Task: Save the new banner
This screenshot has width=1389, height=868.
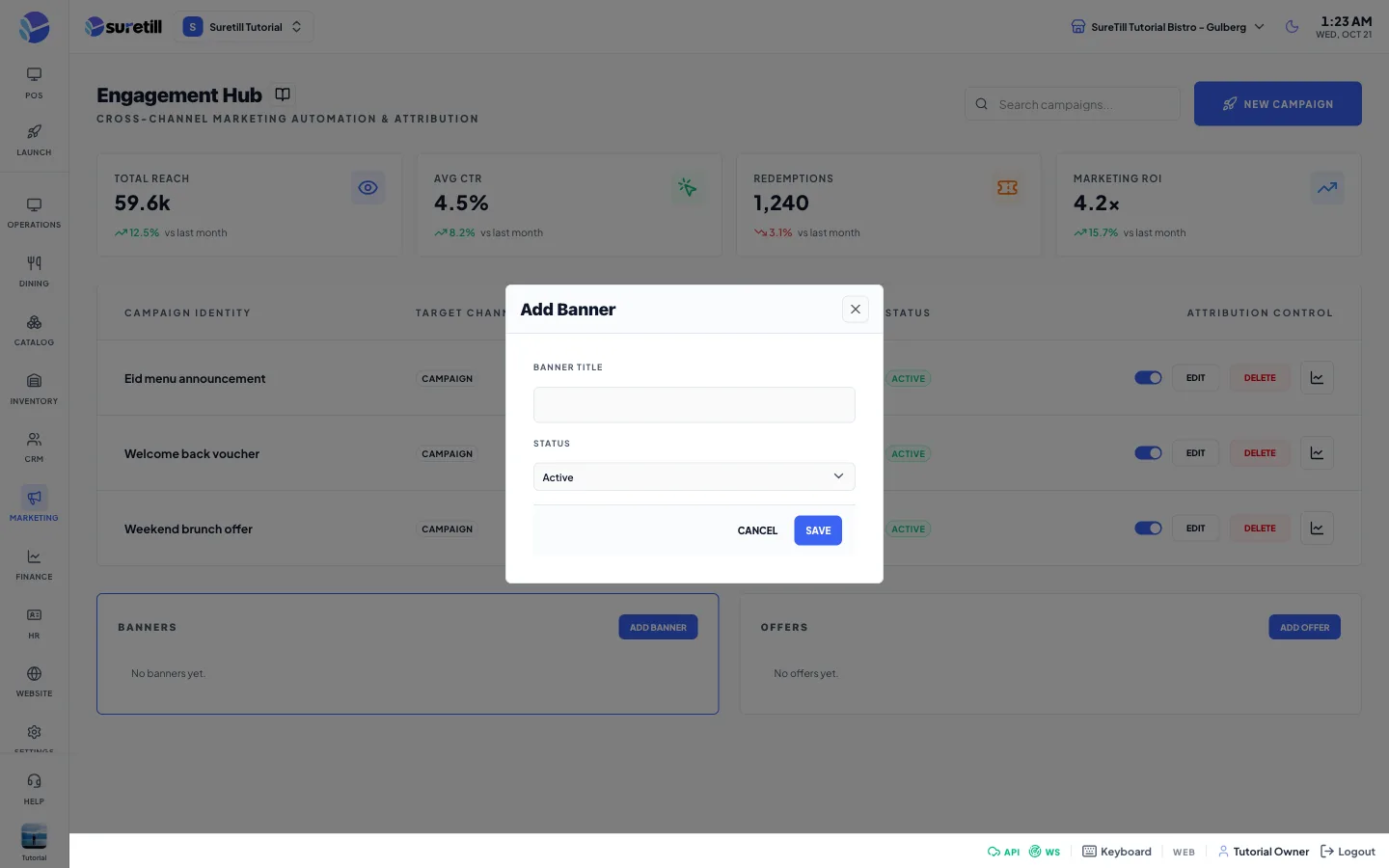Action: (818, 530)
